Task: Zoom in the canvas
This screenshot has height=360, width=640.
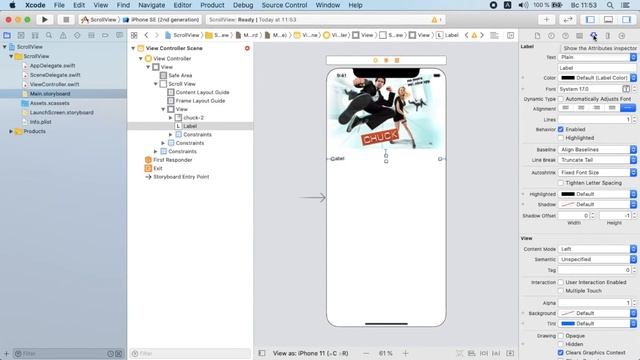Action: click(405, 353)
